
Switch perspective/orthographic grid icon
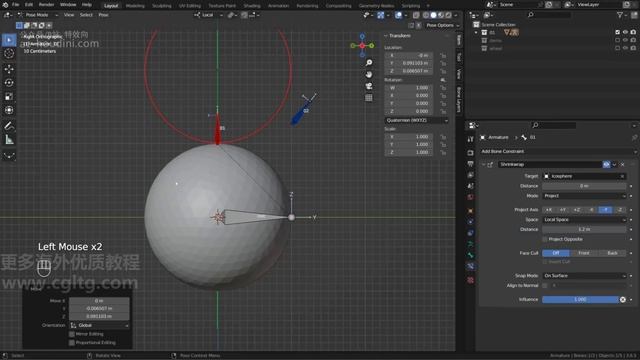point(369,98)
